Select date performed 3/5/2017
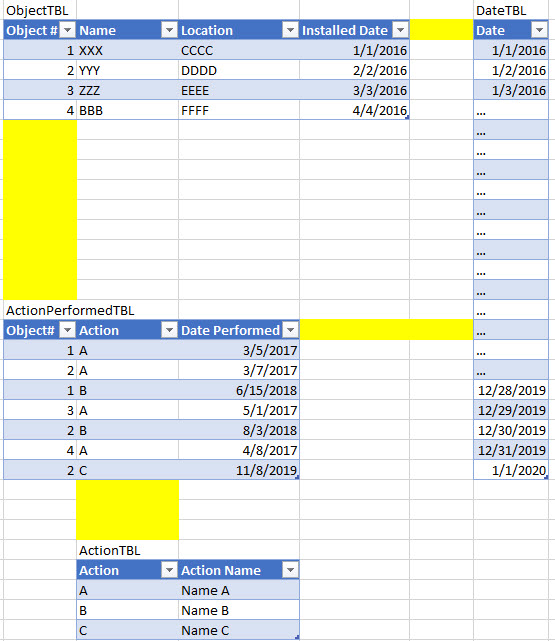The width and height of the screenshot is (555, 641). click(x=239, y=350)
